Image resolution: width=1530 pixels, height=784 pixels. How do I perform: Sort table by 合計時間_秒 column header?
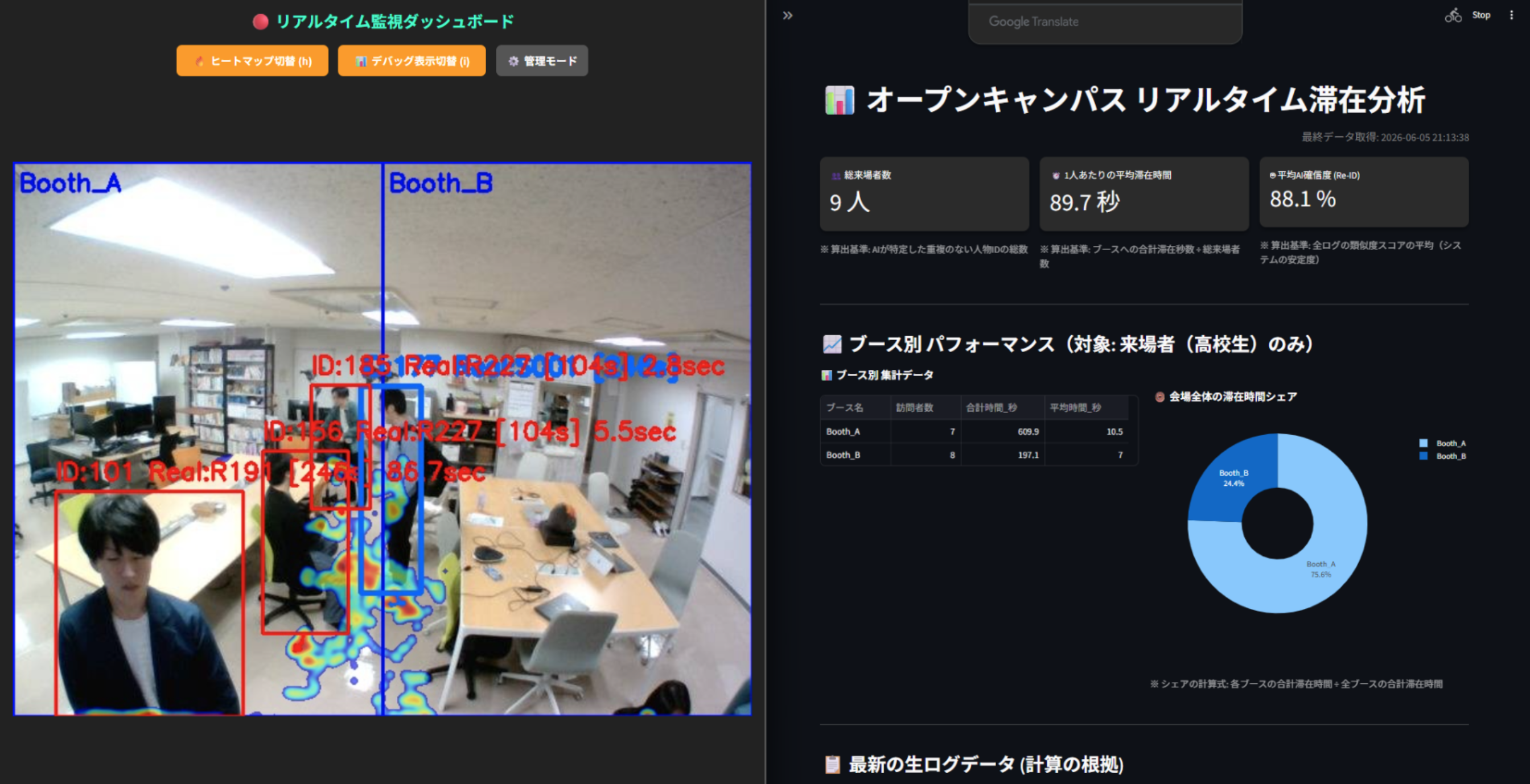1002,407
